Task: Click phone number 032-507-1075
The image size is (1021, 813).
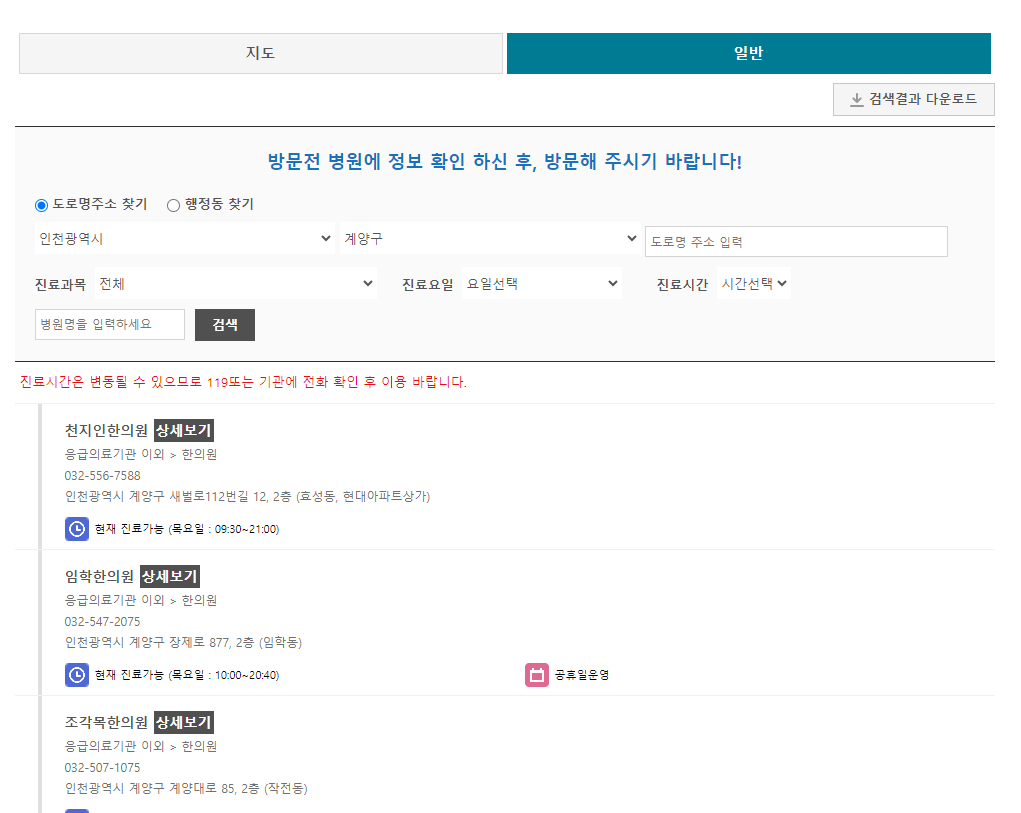Action: (102, 767)
